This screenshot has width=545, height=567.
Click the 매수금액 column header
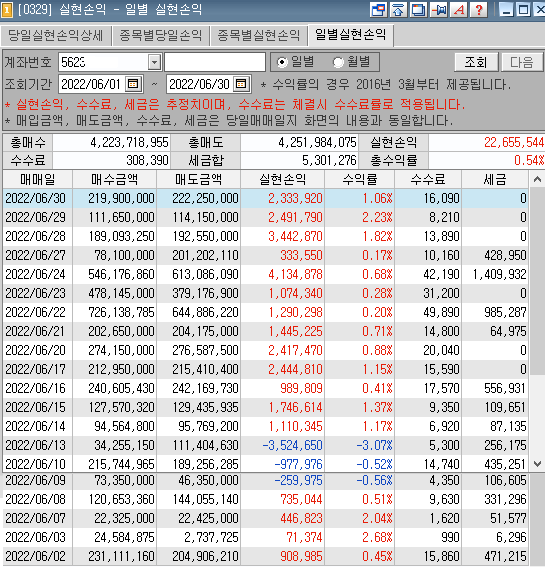click(115, 179)
